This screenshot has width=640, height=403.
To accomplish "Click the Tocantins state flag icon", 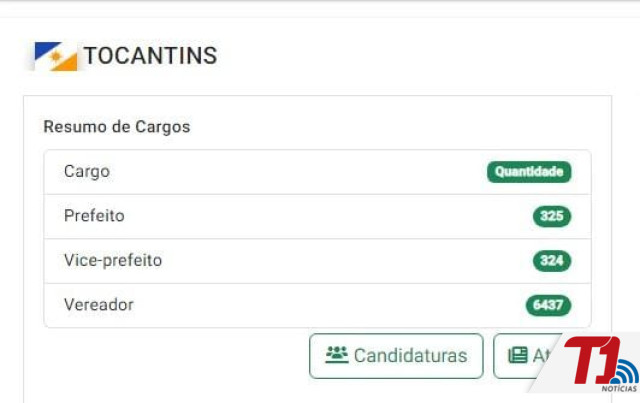I will pyautogui.click(x=55, y=56).
